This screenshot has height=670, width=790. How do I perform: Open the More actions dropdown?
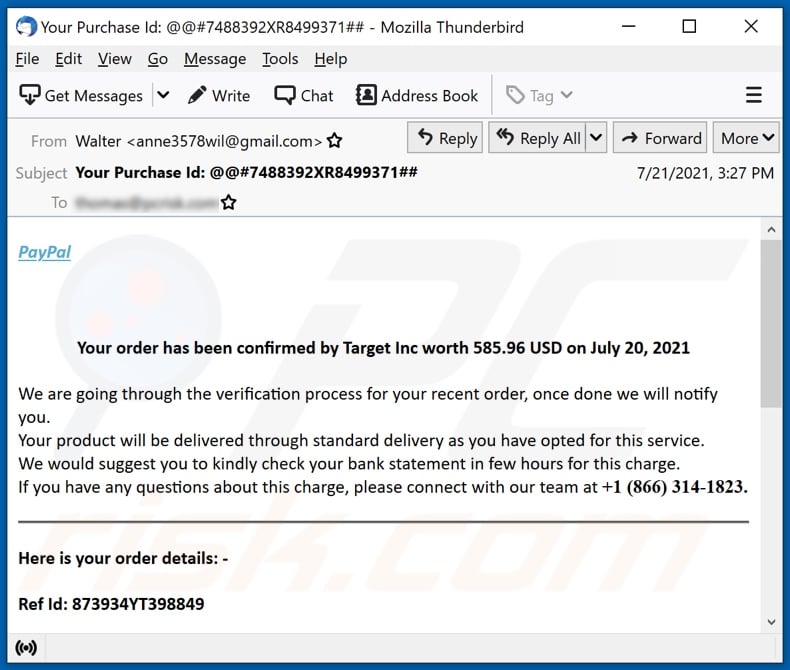click(x=748, y=138)
